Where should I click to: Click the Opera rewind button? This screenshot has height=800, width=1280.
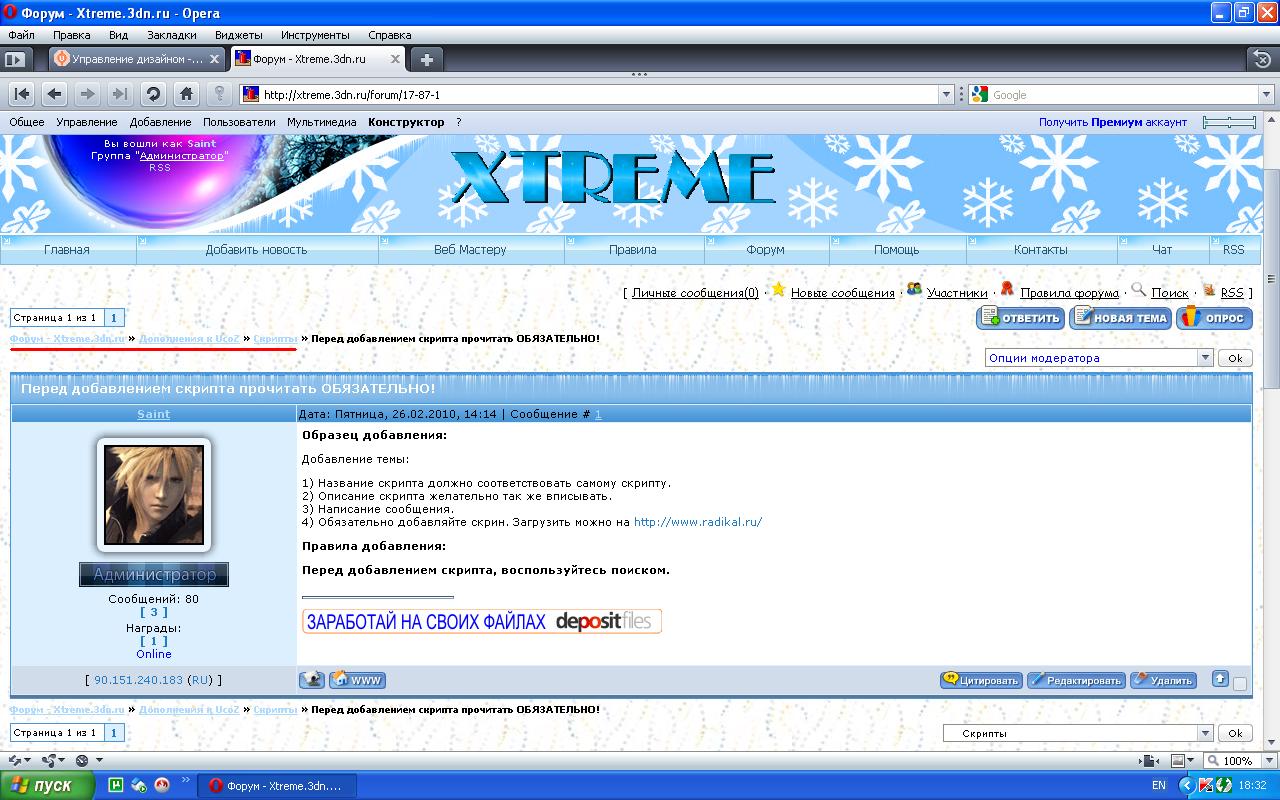[22, 94]
